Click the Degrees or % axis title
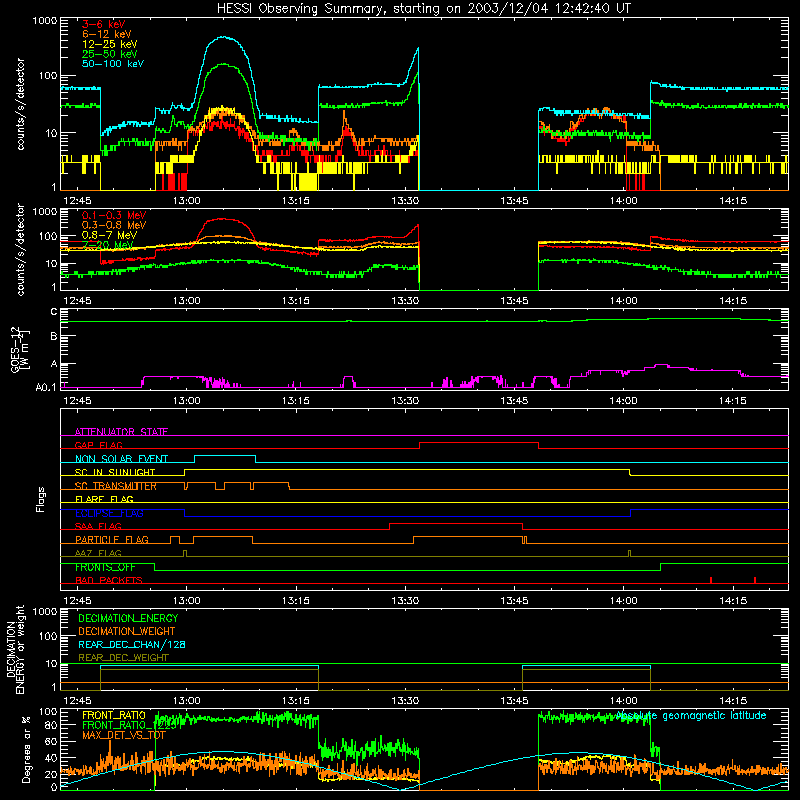This screenshot has width=800, height=800. coord(26,750)
